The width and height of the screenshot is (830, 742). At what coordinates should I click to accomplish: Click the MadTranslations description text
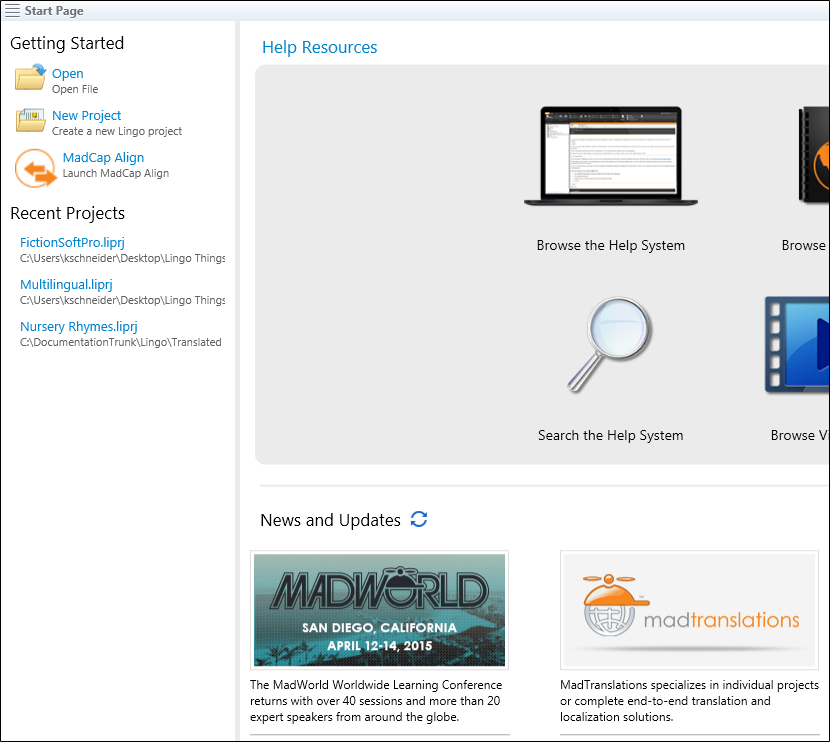(689, 701)
